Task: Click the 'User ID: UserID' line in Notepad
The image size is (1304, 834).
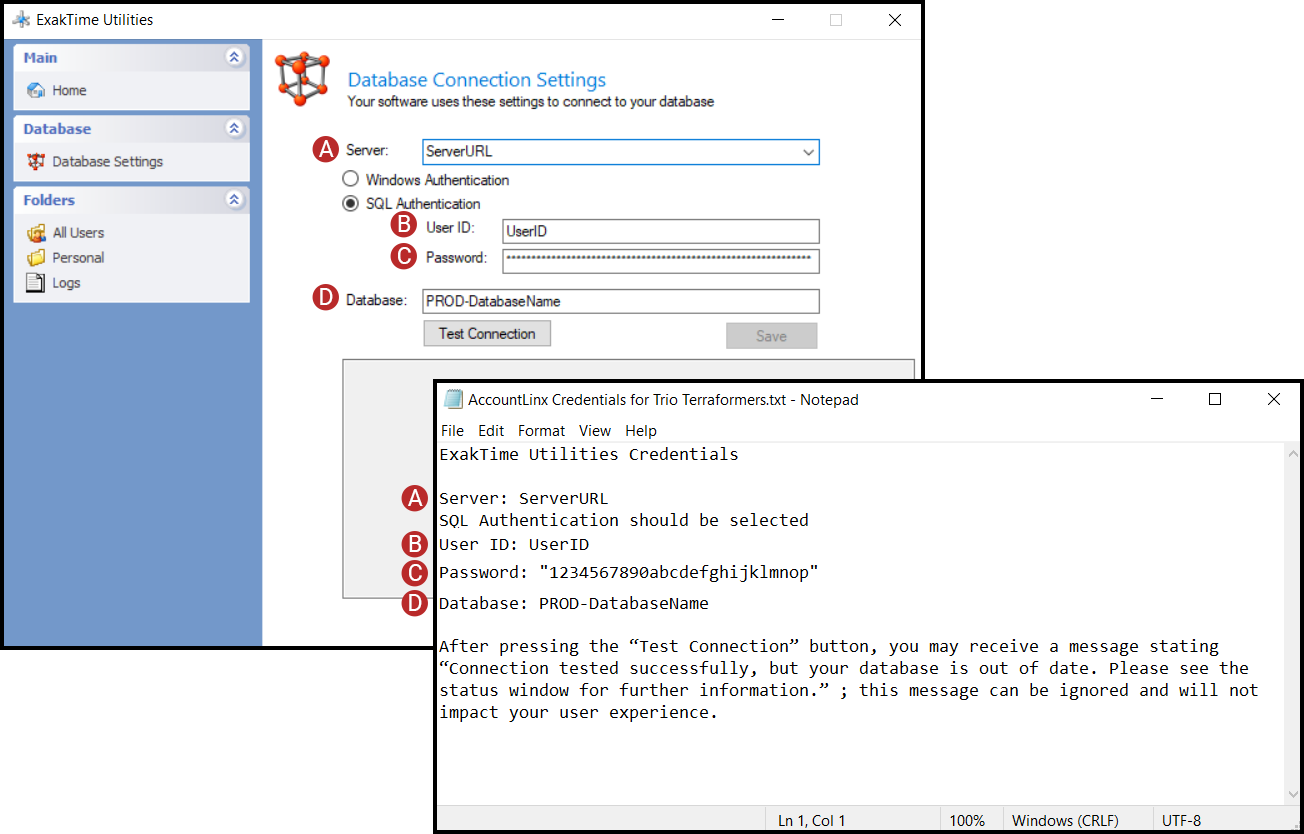Action: 514,545
